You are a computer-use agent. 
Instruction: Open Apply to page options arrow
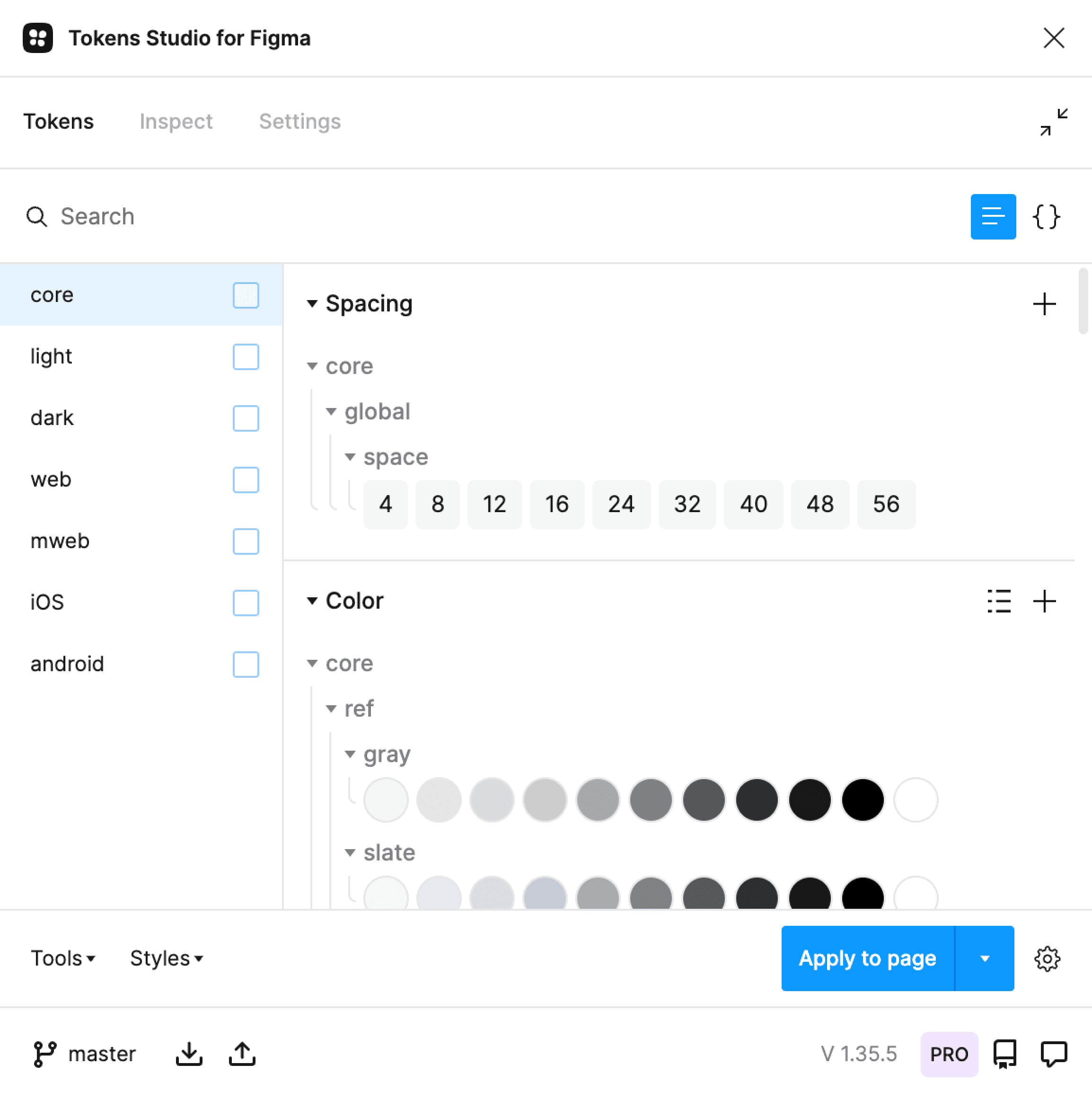coord(985,959)
